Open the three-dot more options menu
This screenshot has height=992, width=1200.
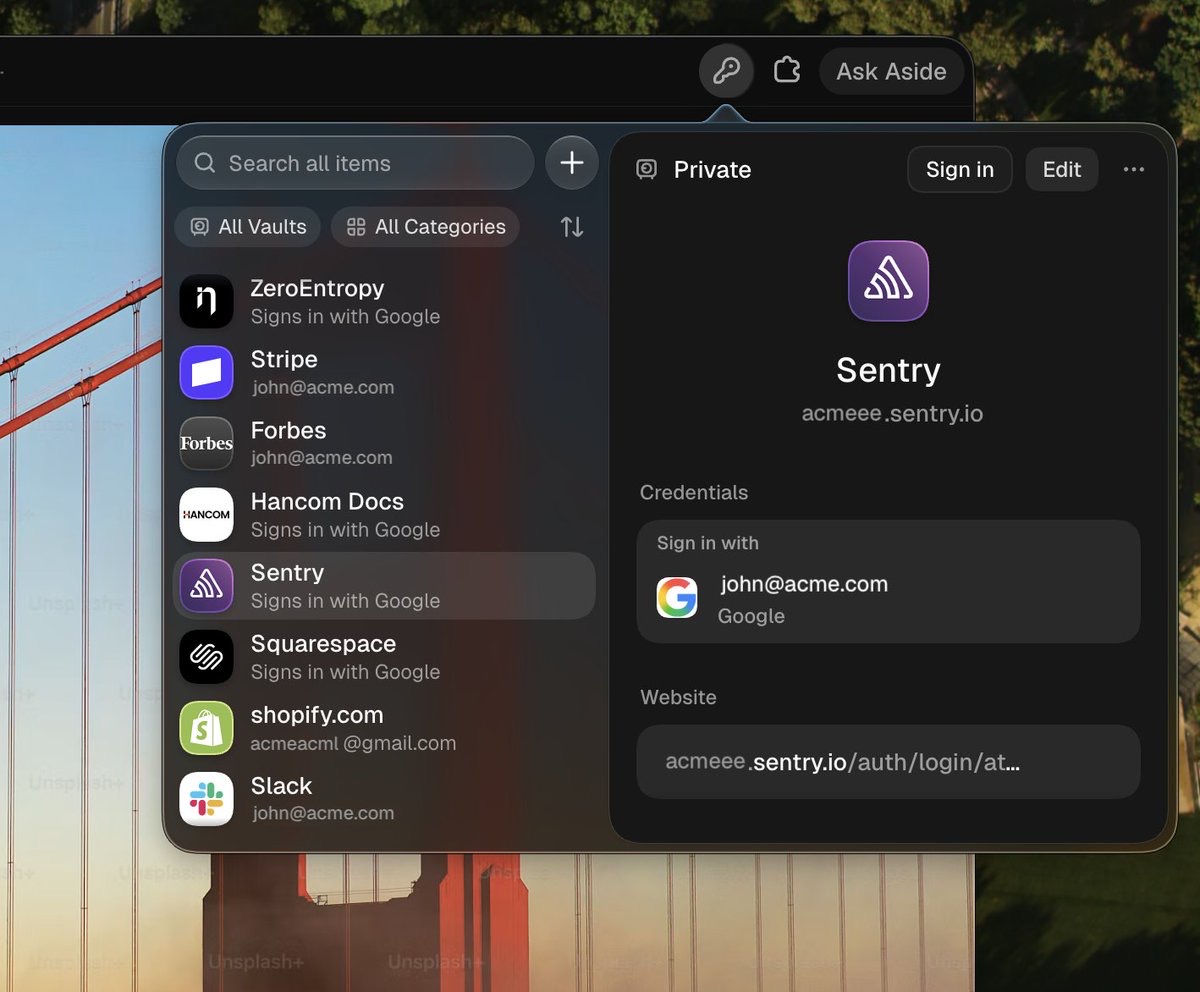(x=1134, y=170)
